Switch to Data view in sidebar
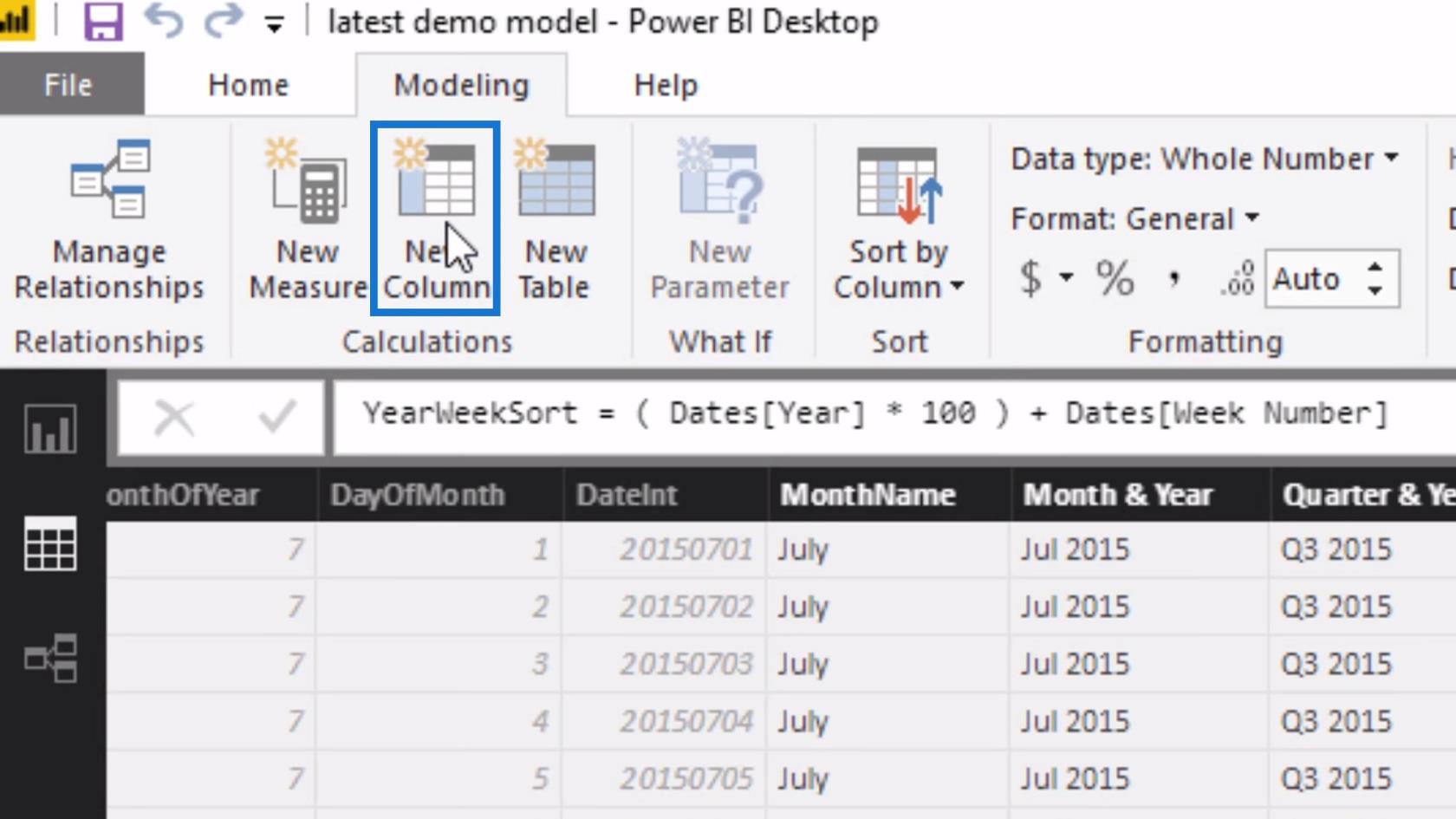Viewport: 1456px width, 819px height. click(x=50, y=544)
